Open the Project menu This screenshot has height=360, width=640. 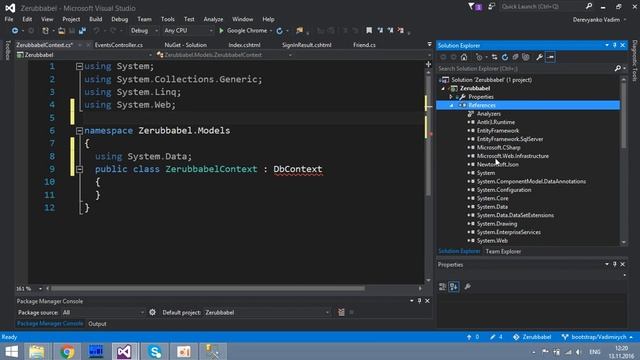pyautogui.click(x=71, y=19)
